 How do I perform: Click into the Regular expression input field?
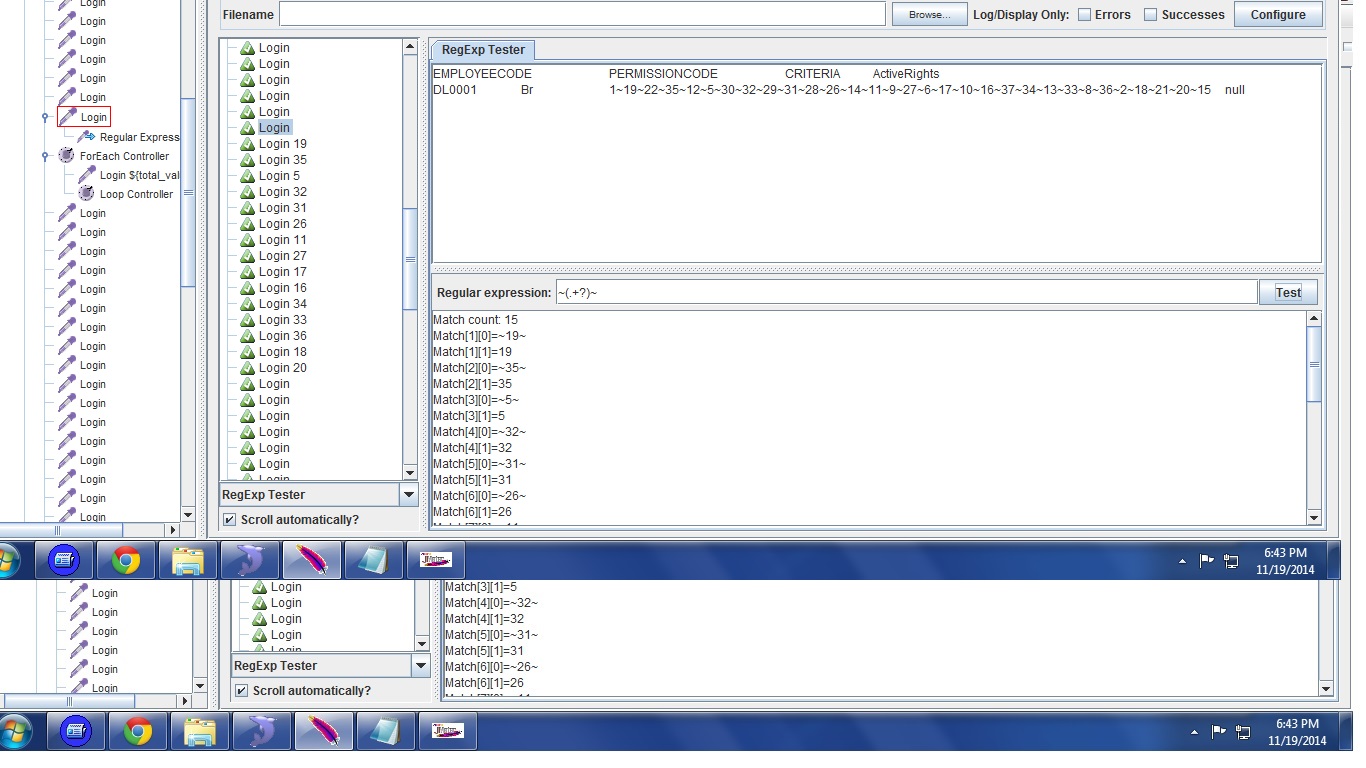905,293
